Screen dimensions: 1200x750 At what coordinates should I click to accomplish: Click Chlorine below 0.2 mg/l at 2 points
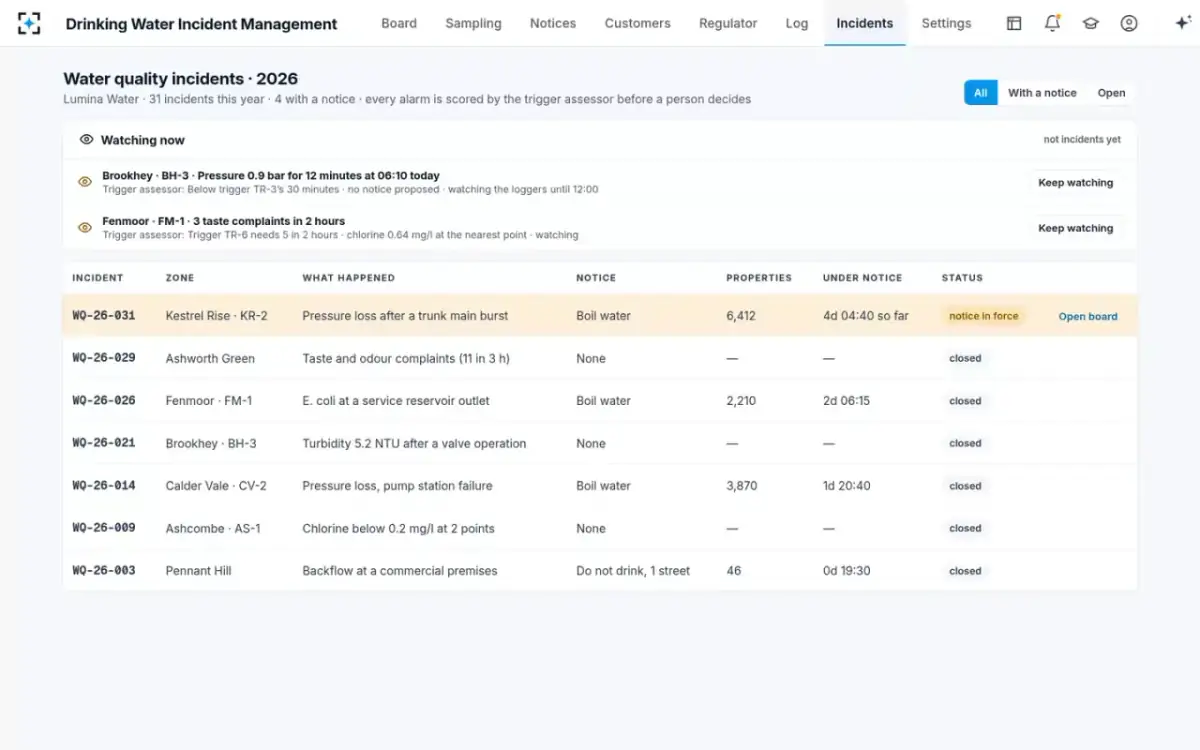point(398,528)
